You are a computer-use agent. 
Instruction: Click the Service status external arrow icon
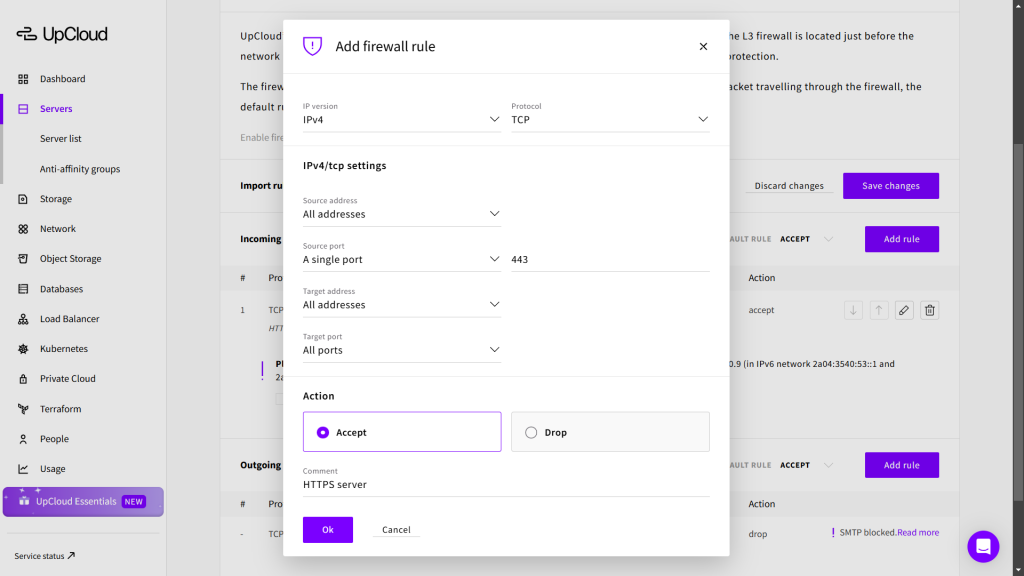pos(71,556)
